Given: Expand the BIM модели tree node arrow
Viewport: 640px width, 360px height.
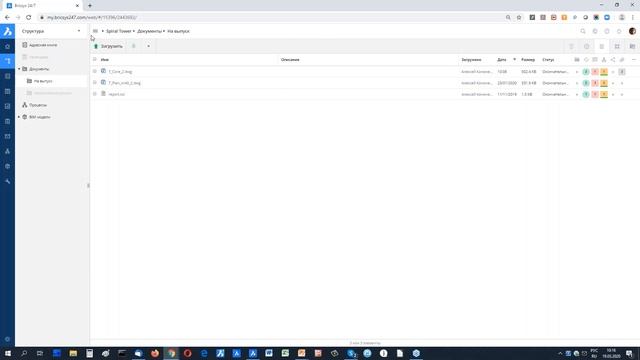Looking at the screenshot, I should 19,117.
